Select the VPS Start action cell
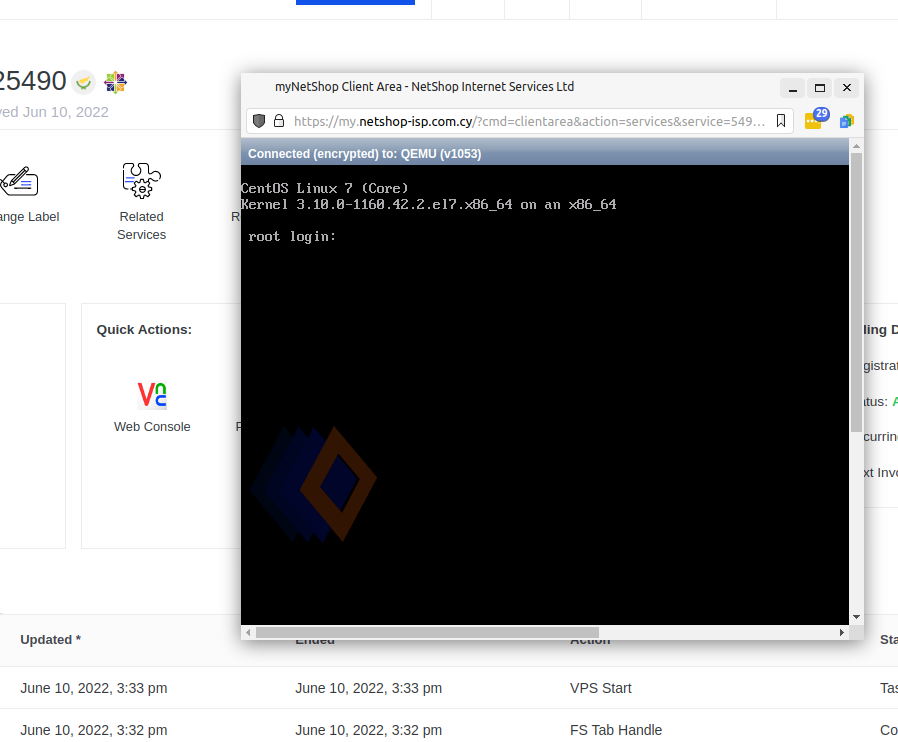This screenshot has height=742, width=898. 601,688
